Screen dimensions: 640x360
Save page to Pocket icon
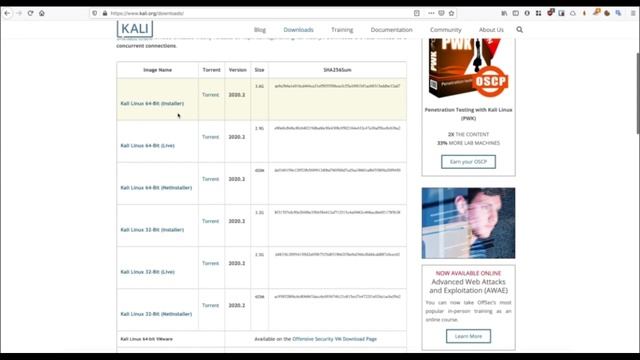click(441, 13)
